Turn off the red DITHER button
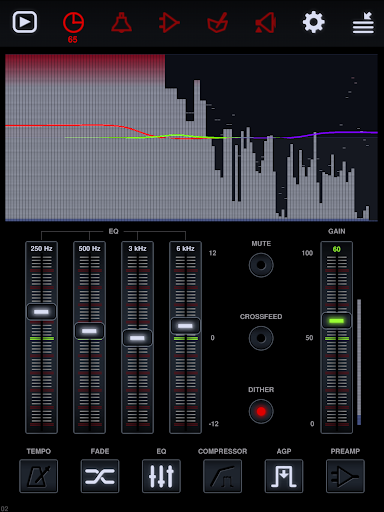384x512 pixels. point(261,411)
